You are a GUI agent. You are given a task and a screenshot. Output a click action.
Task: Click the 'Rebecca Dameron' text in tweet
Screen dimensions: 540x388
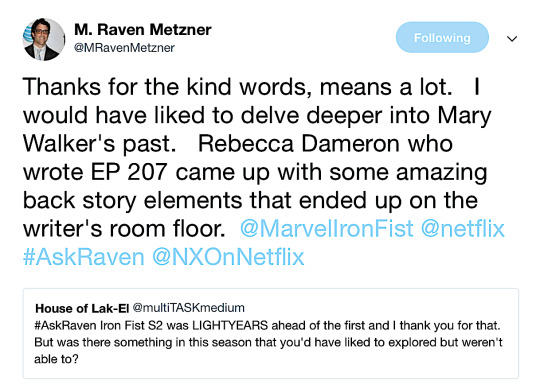[299, 144]
